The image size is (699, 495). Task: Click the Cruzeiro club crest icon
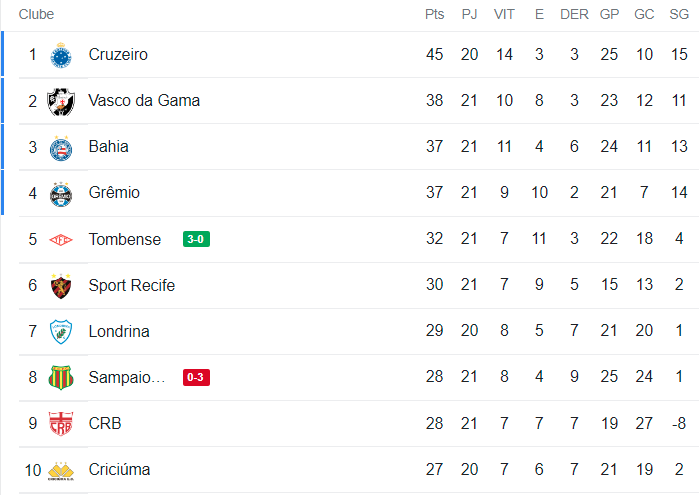(62, 54)
